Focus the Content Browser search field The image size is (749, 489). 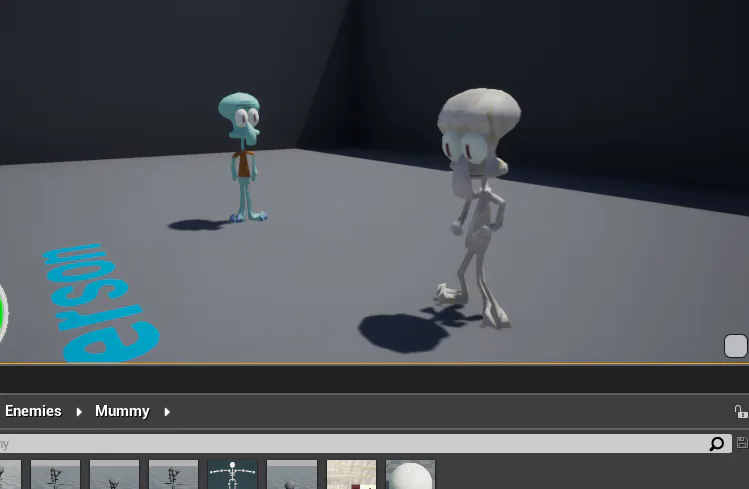coord(365,444)
